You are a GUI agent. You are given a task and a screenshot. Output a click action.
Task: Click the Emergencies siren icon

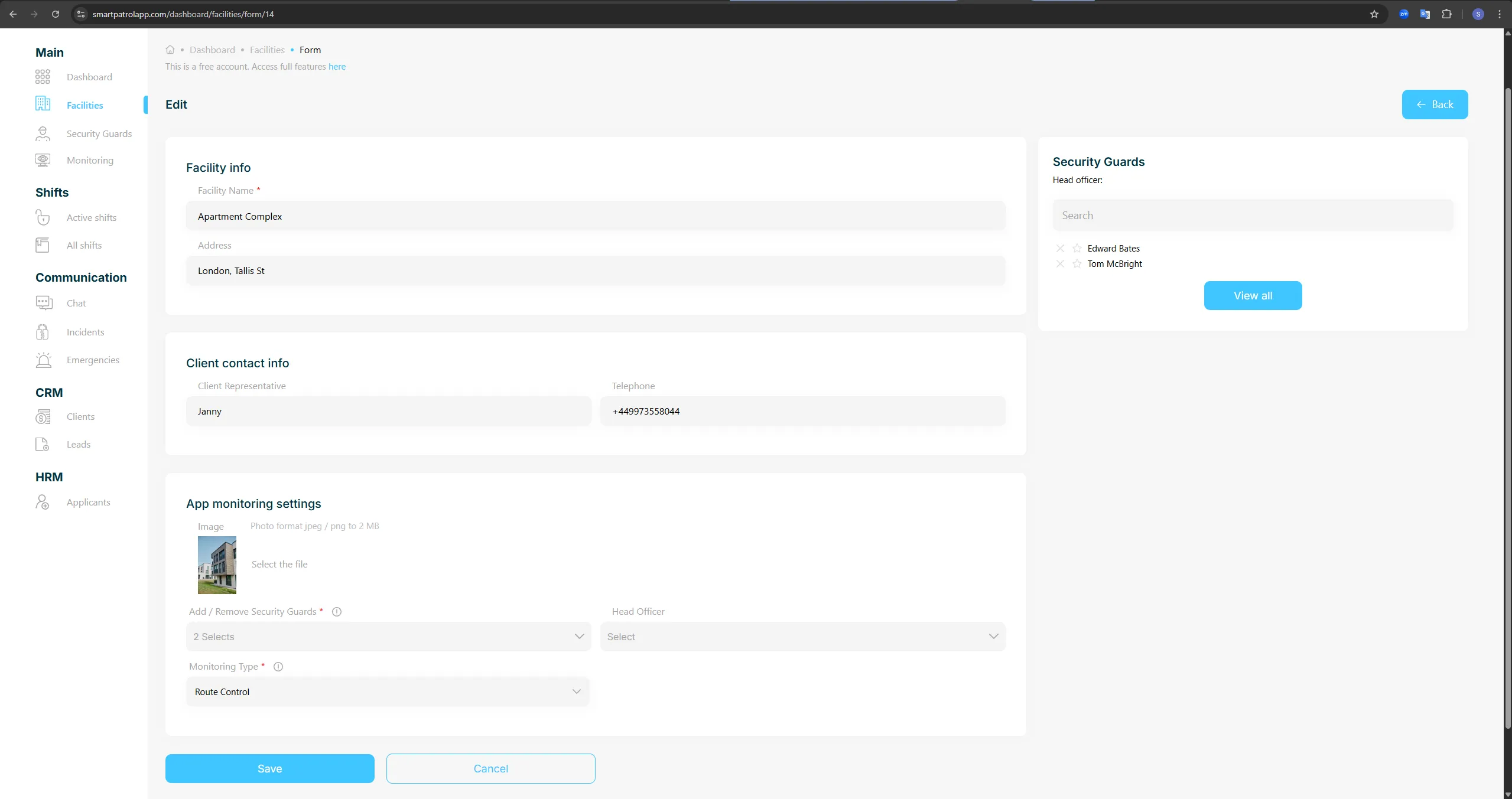[43, 360]
